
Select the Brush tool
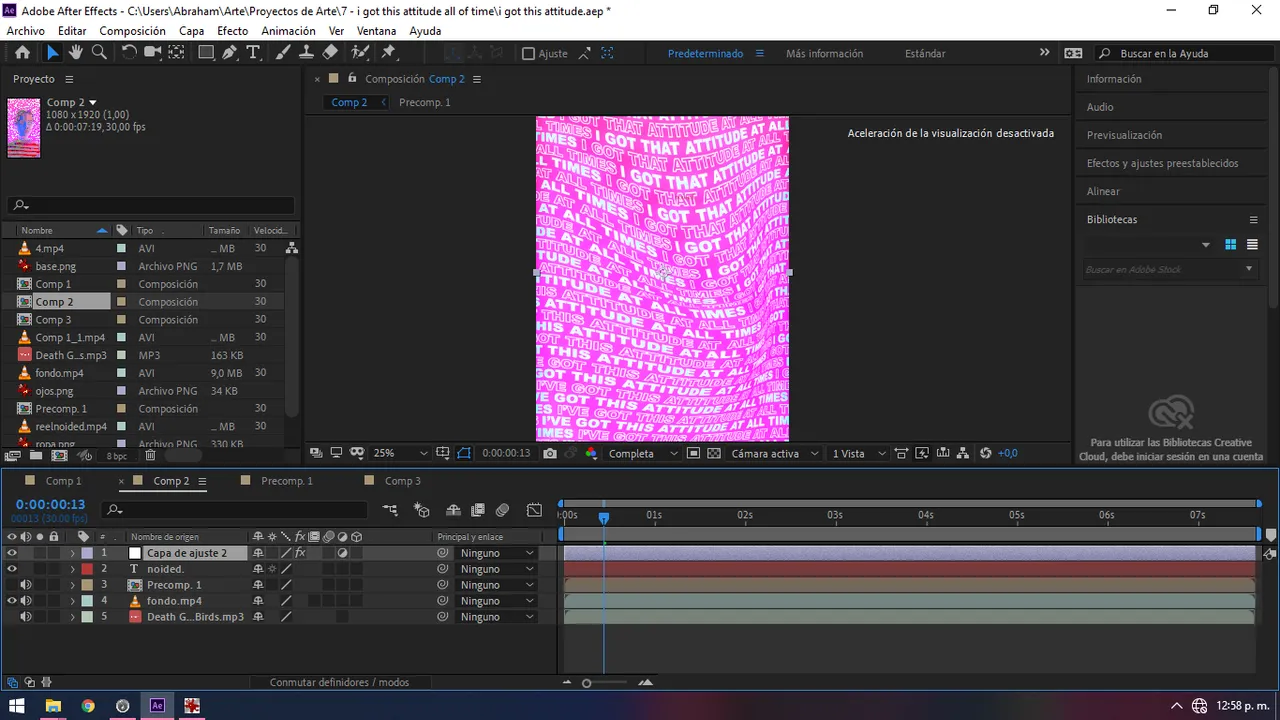pyautogui.click(x=283, y=53)
